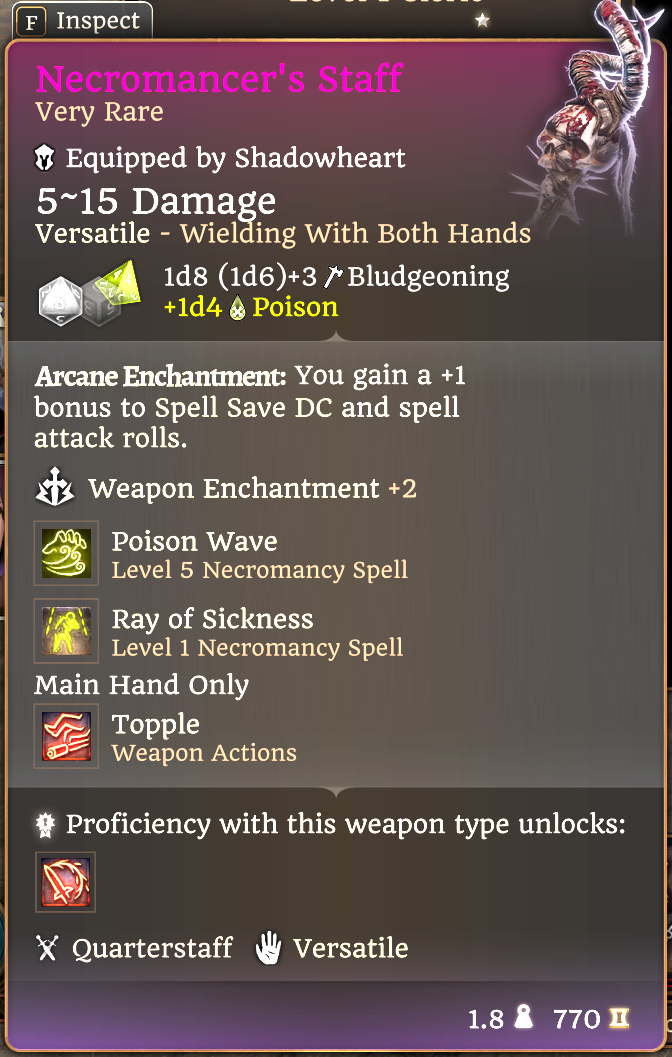Open the Inspect tab
The image size is (672, 1057).
[82, 21]
